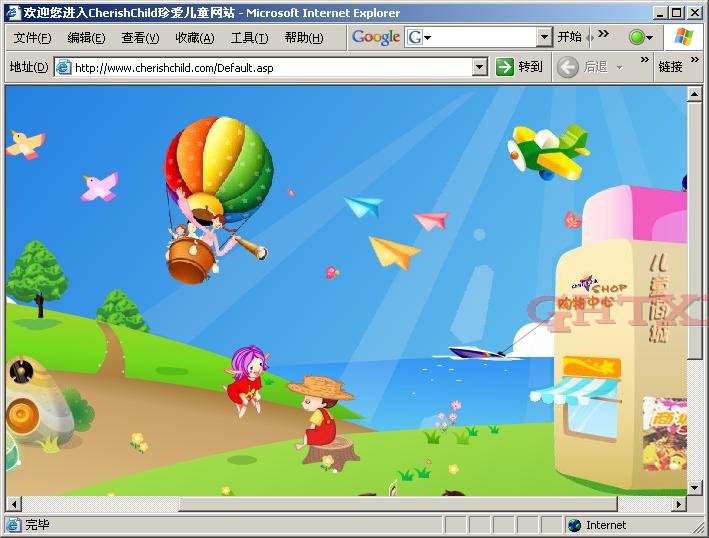Click the Internet zone globe icon
This screenshot has height=538, width=709.
coord(574,525)
